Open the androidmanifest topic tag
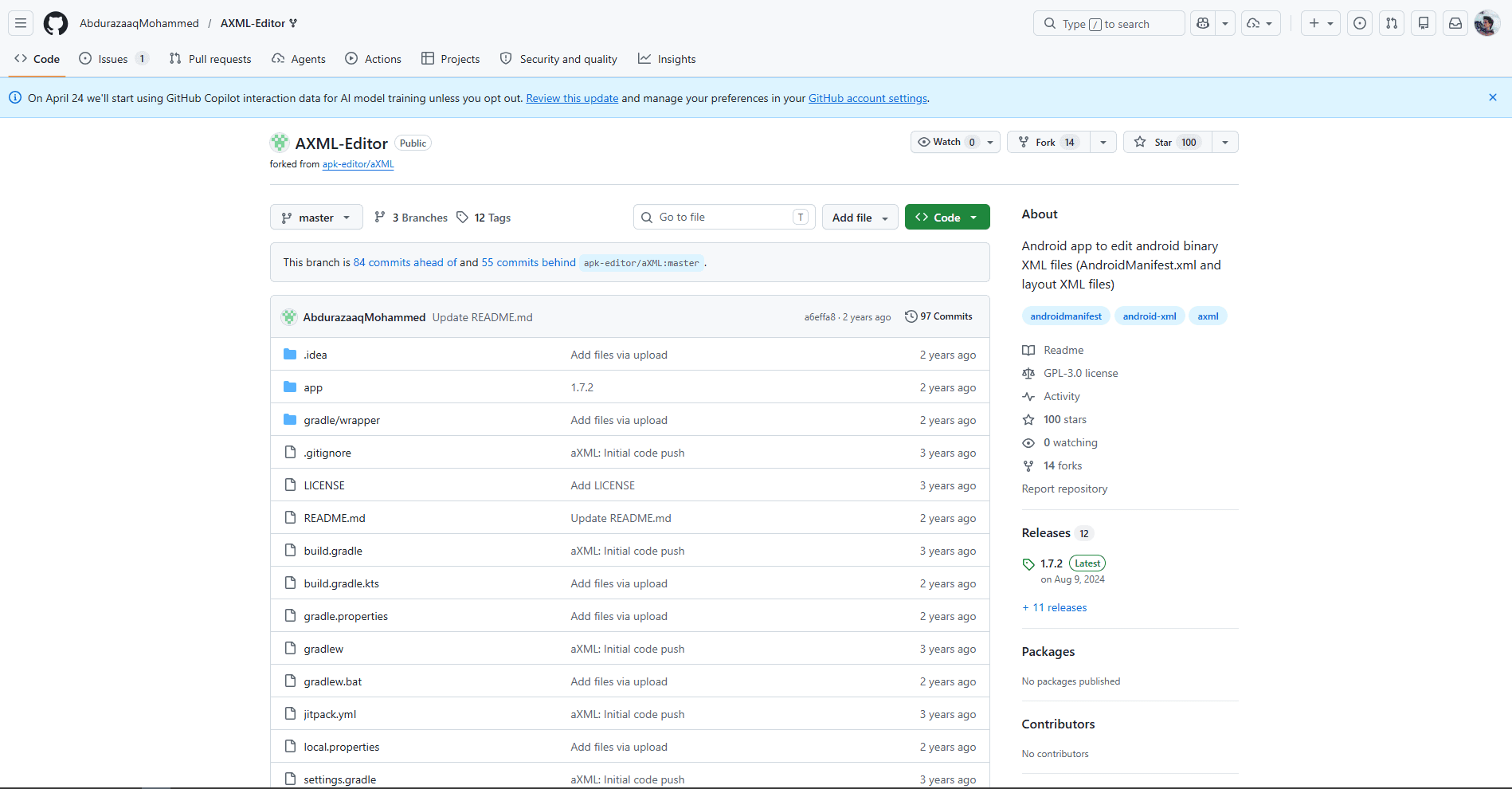The image size is (1512, 789). click(1066, 316)
